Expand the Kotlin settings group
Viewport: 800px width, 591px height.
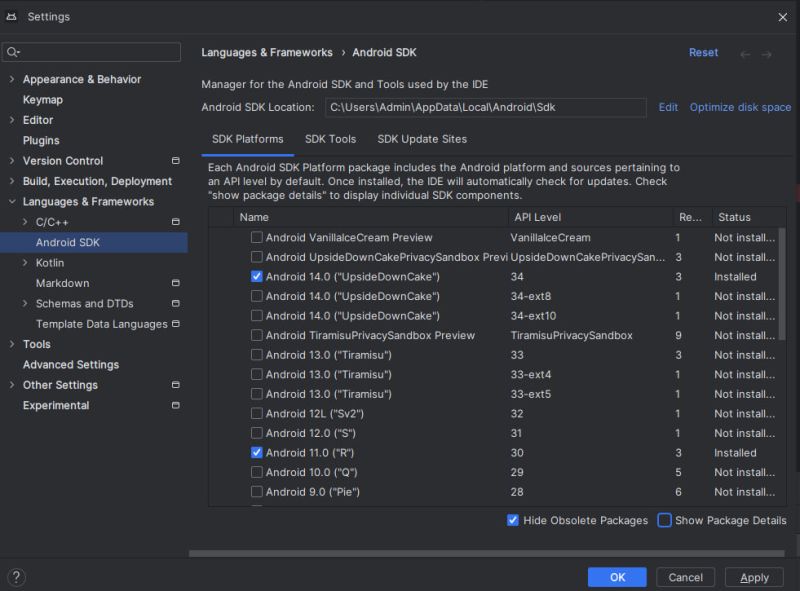pyautogui.click(x=23, y=262)
